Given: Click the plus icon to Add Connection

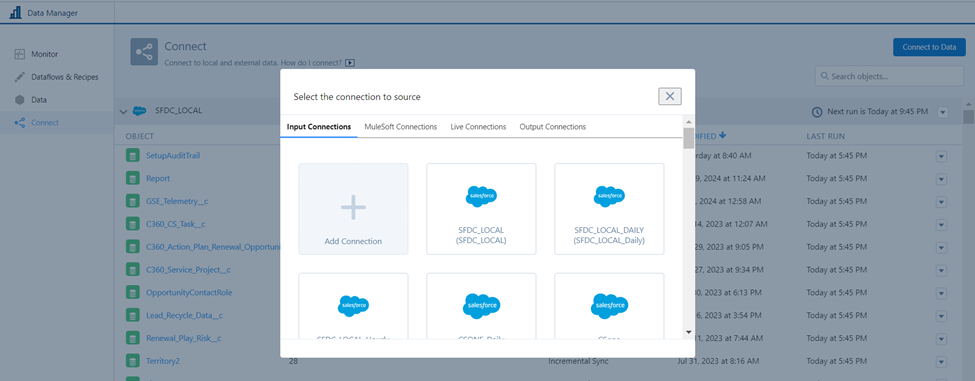Looking at the screenshot, I should click(x=353, y=207).
